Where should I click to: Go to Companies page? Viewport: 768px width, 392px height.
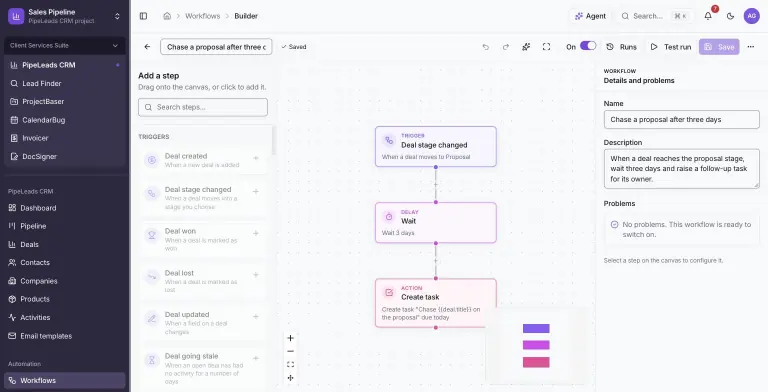tap(64, 281)
